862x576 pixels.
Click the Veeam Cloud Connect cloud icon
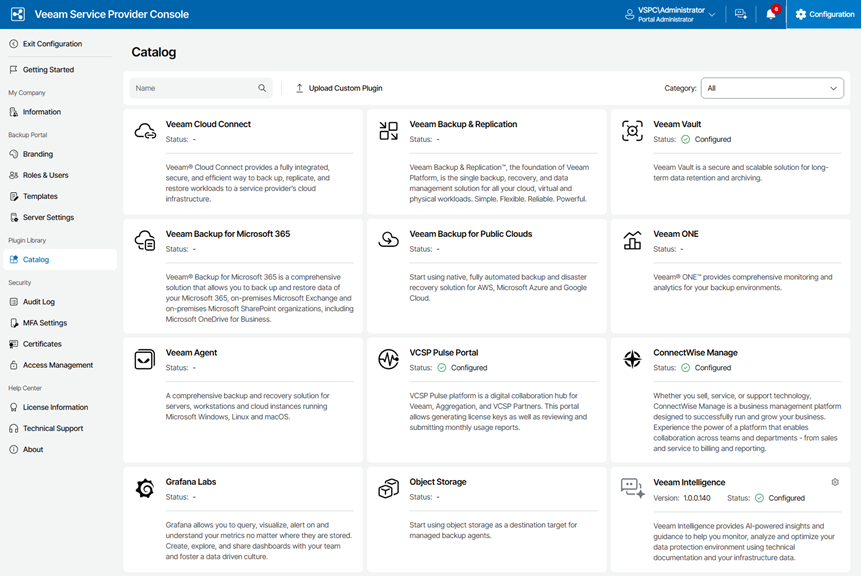145,131
